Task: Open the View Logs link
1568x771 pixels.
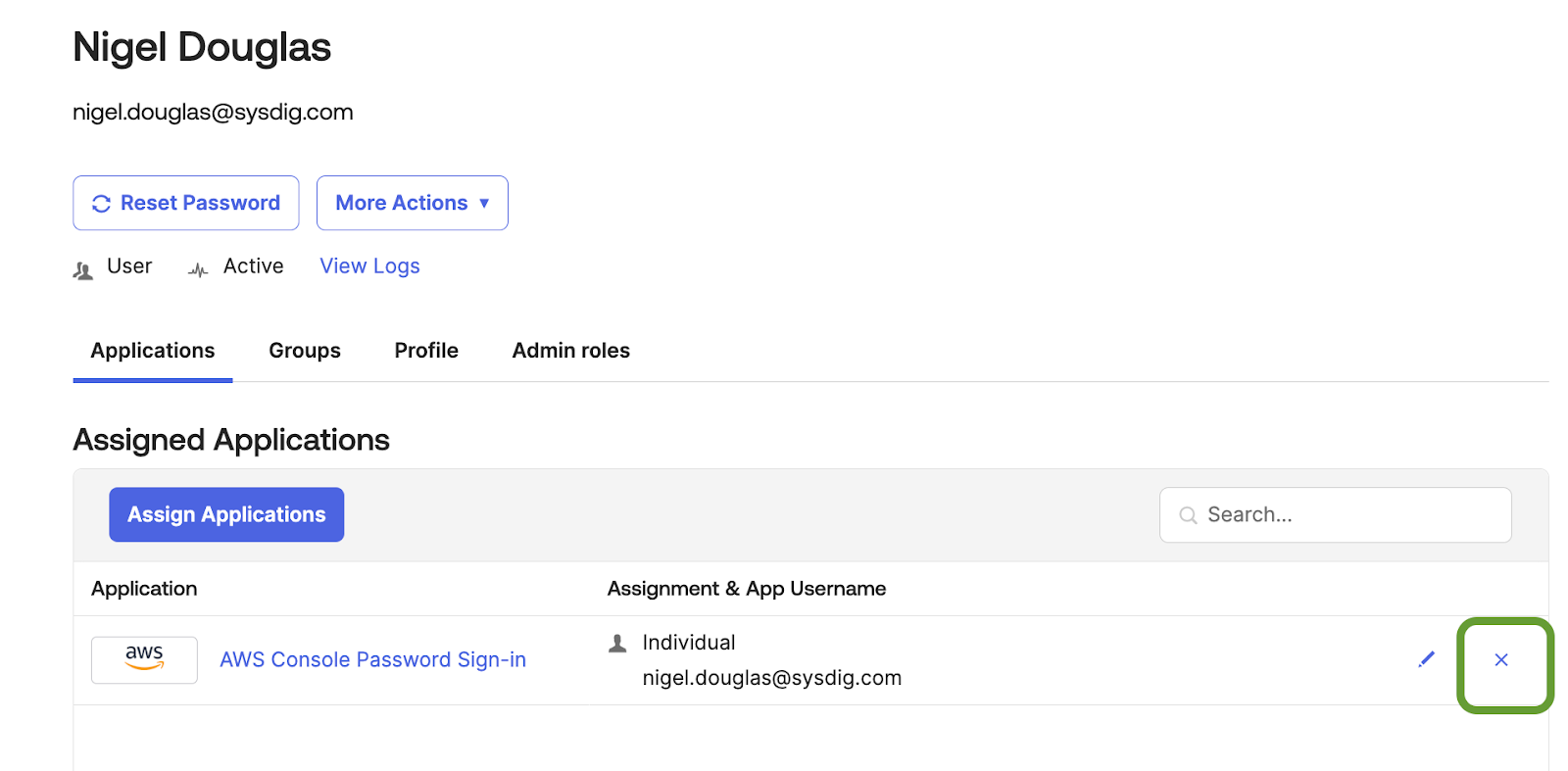Action: coord(369,266)
